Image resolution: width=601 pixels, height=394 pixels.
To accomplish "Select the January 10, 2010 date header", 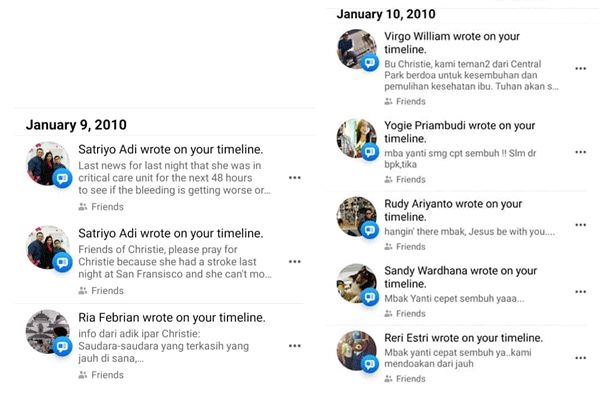I will [386, 14].
